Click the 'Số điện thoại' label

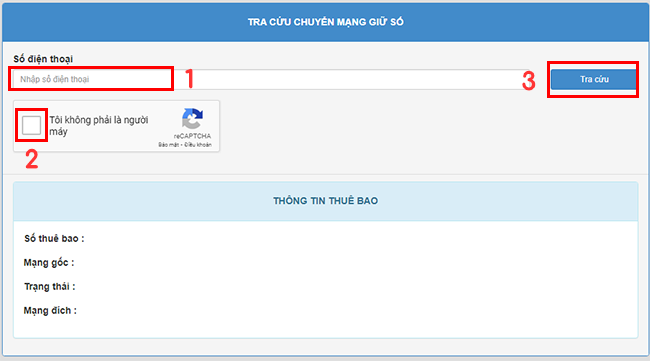point(43,59)
